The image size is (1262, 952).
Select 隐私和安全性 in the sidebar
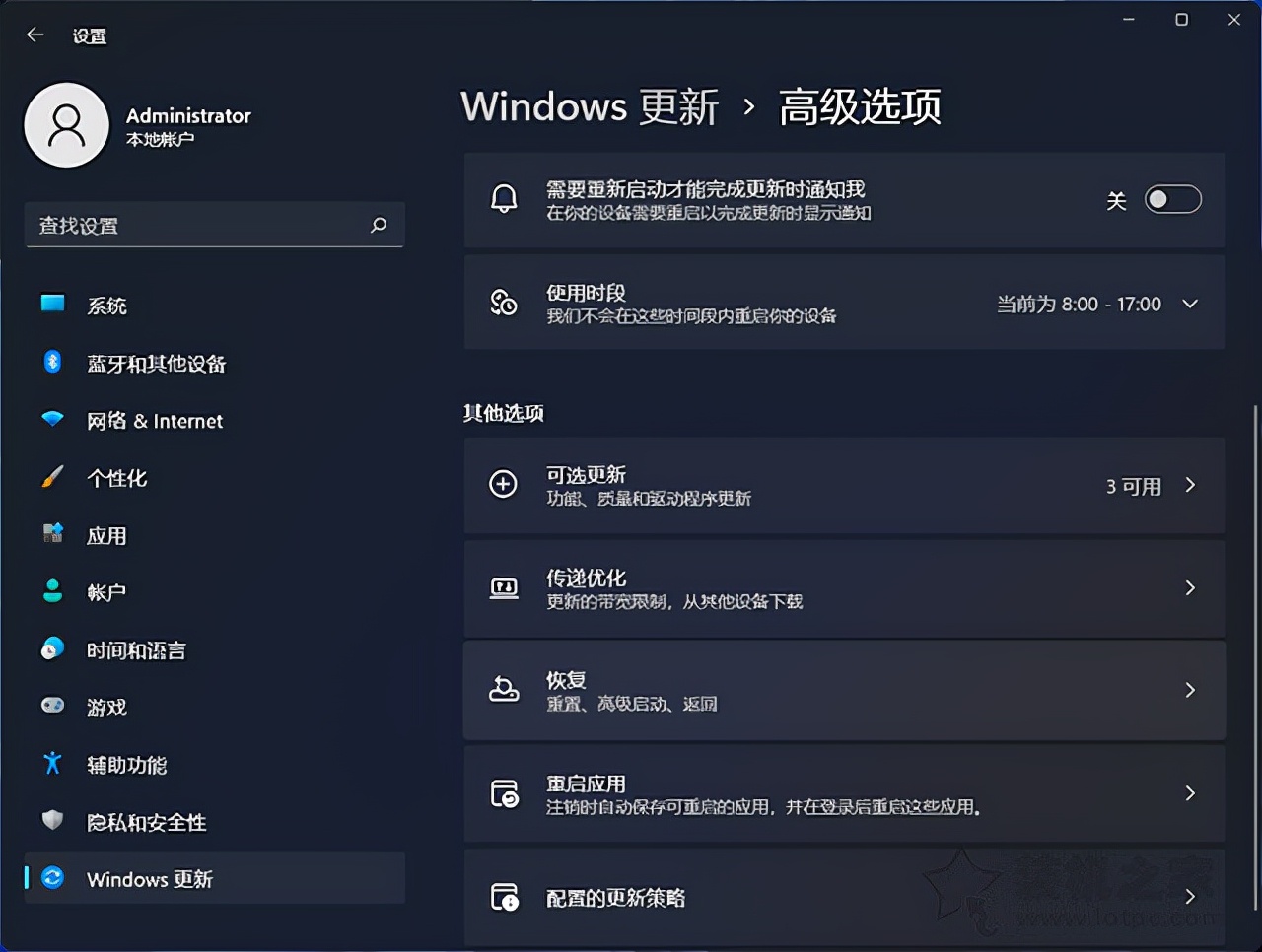(215, 821)
